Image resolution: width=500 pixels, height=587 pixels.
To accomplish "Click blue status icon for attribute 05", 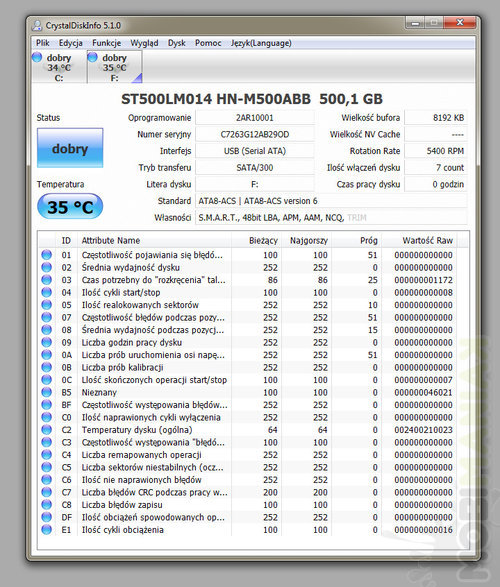I will [x=47, y=305].
